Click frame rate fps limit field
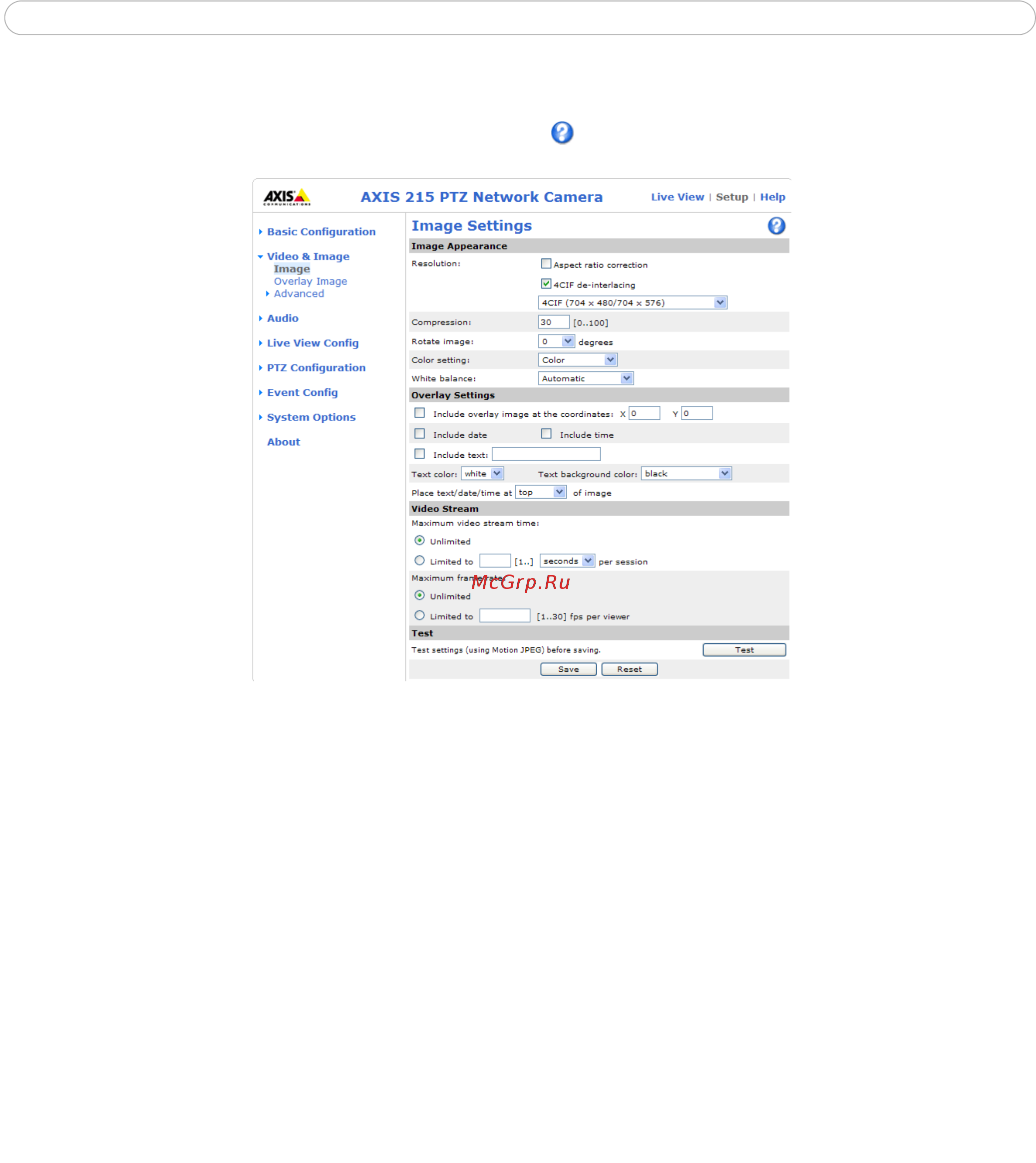Image resolution: width=1036 pixels, height=1163 pixels. (504, 615)
